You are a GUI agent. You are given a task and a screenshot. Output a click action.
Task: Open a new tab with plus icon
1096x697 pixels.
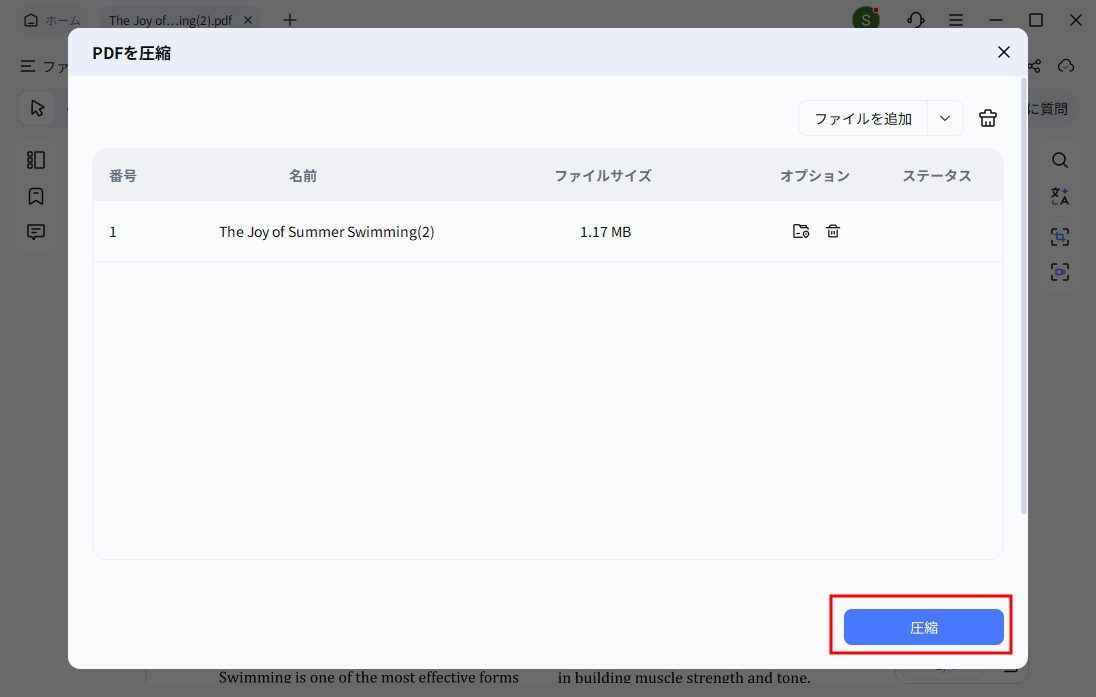pyautogui.click(x=290, y=20)
